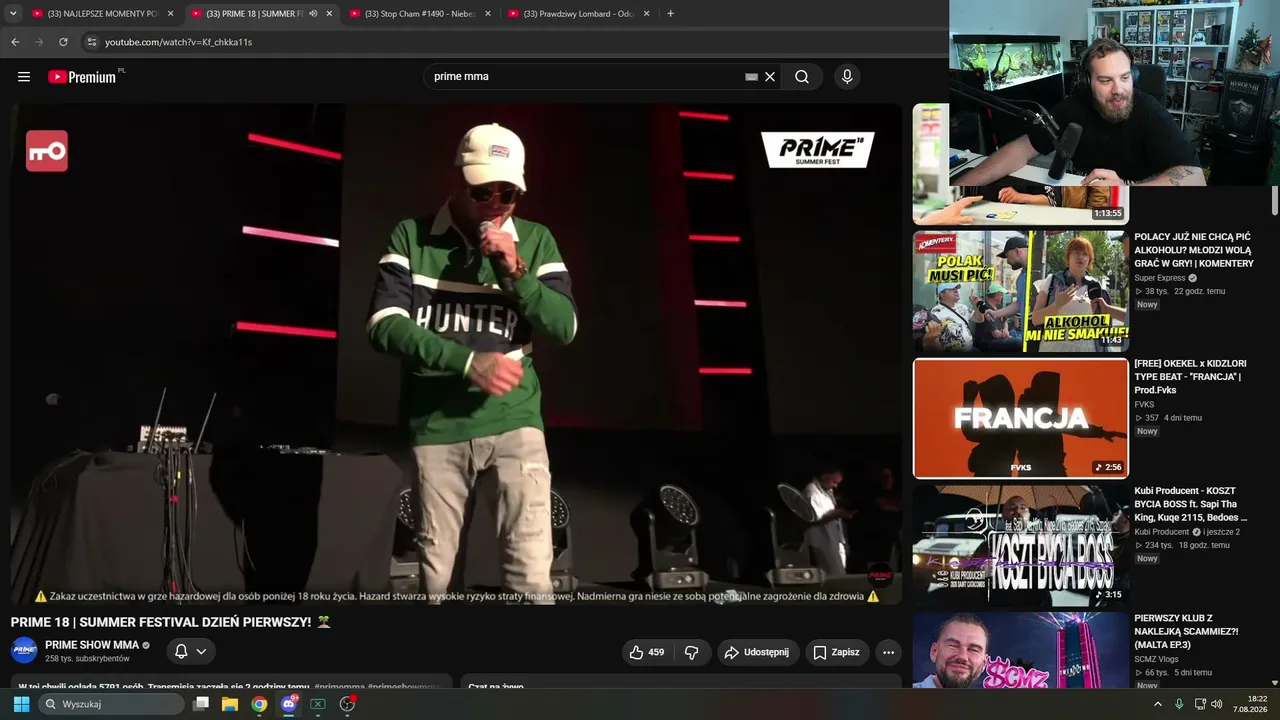Image resolution: width=1280 pixels, height=720 pixels.
Task: Open Google Chrome from taskbar
Action: [x=259, y=704]
